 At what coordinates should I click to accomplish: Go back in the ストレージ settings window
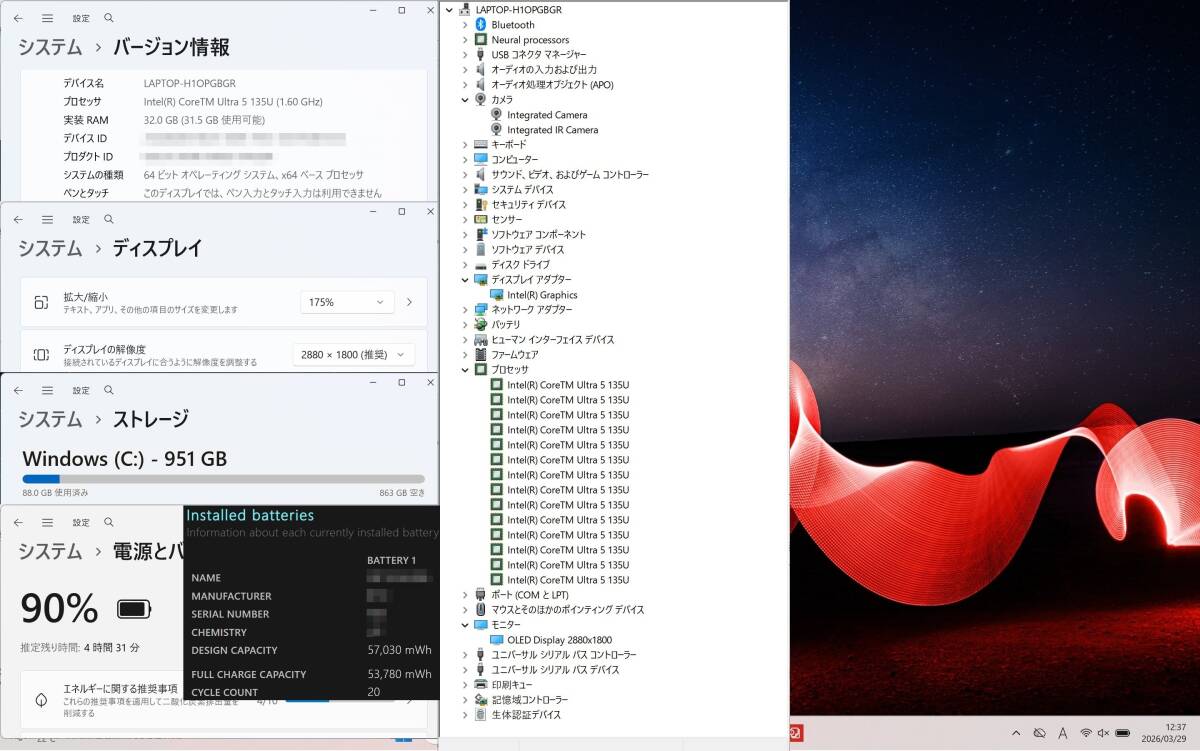(18, 390)
